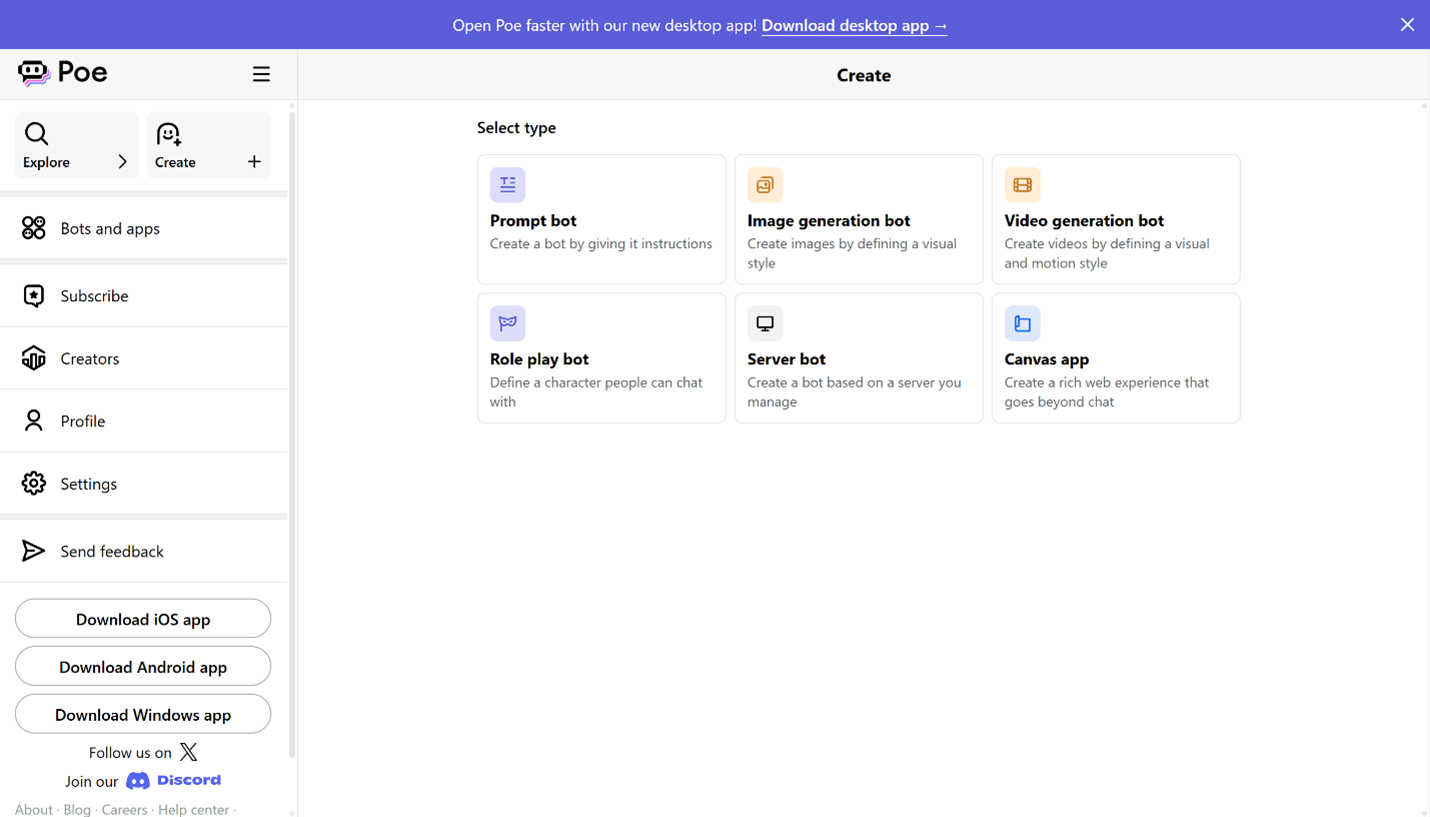The image size is (1430, 817).
Task: Click the Explore label text
Action: click(x=46, y=162)
